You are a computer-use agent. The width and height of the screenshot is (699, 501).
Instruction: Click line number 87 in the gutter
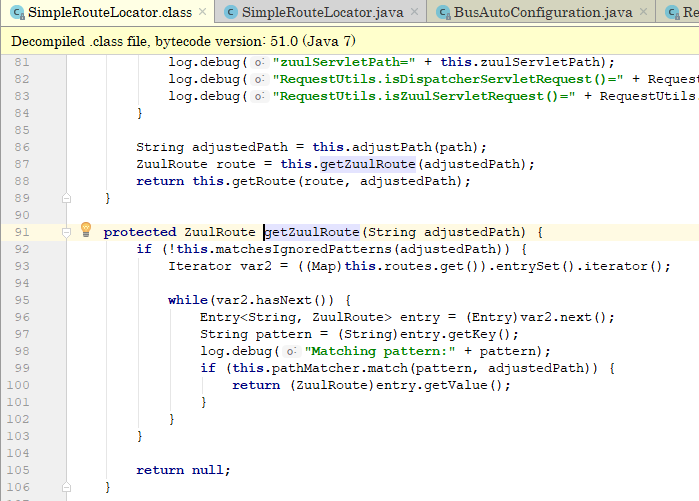click(21, 164)
